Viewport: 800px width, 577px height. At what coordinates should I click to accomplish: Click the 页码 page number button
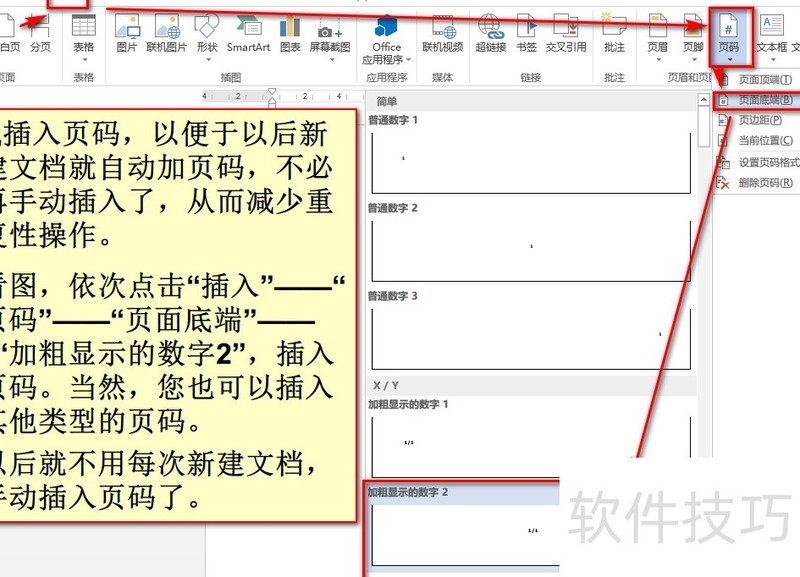(x=729, y=37)
